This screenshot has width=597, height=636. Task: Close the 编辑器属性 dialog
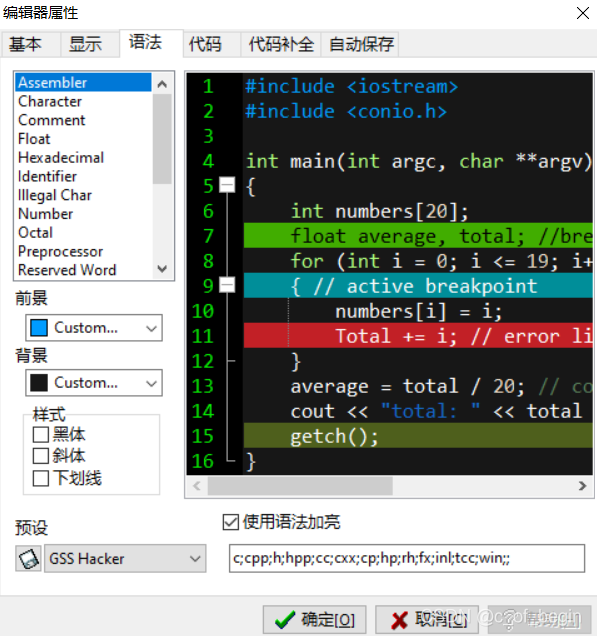click(583, 13)
